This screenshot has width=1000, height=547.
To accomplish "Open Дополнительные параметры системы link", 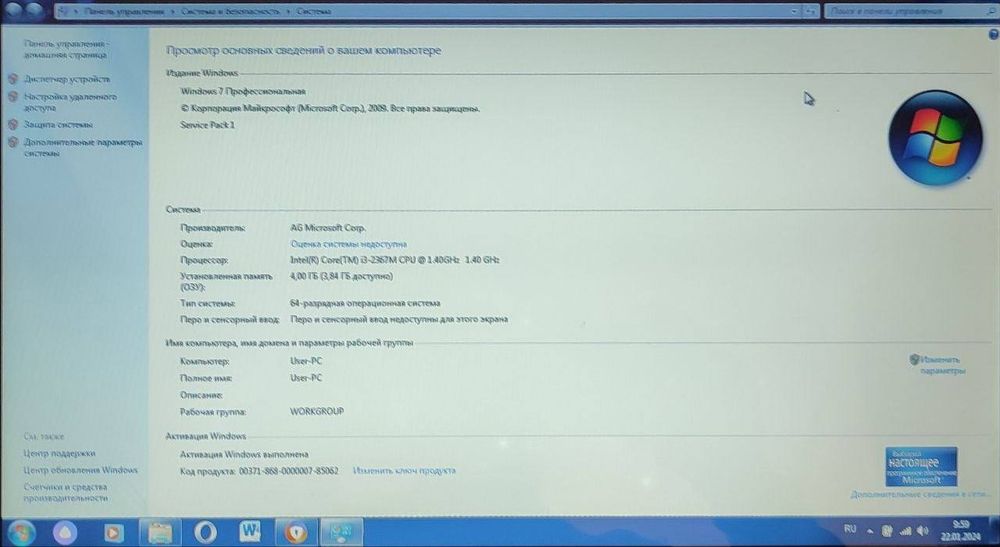I will 83,148.
